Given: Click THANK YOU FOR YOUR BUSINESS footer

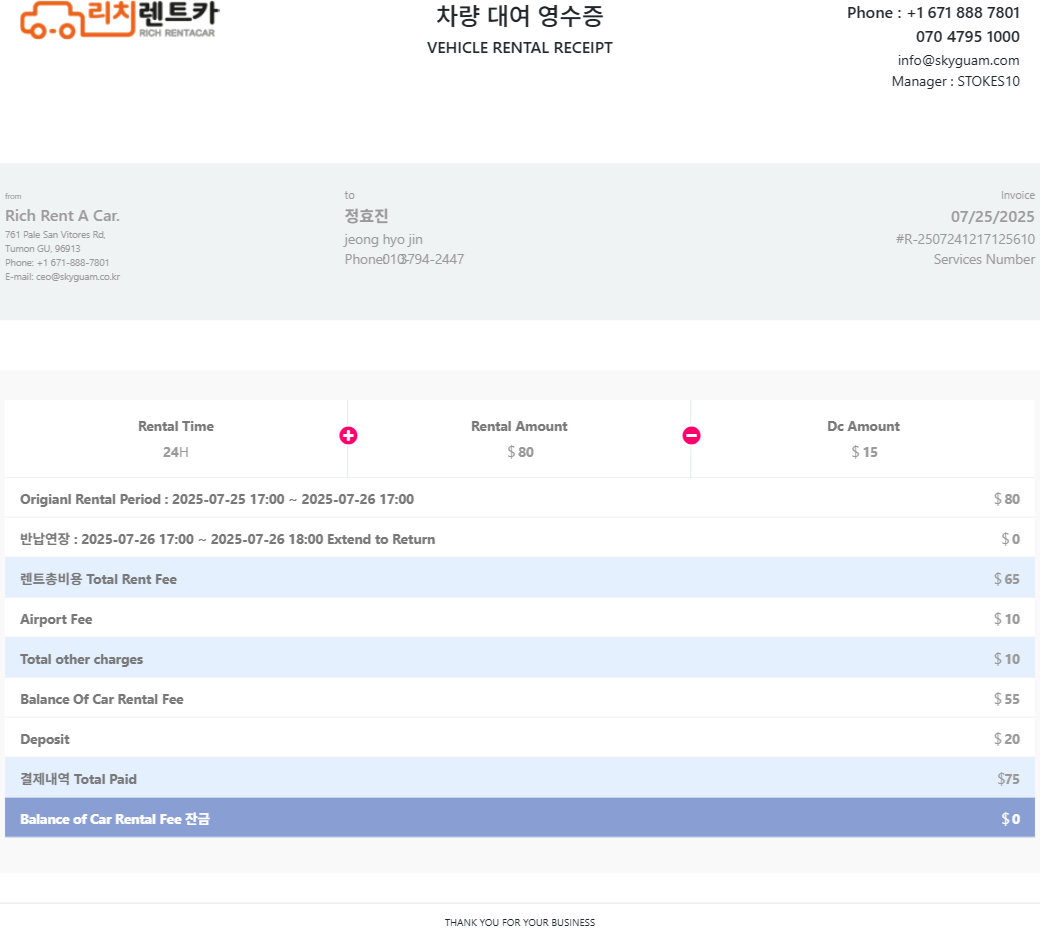Looking at the screenshot, I should point(520,922).
